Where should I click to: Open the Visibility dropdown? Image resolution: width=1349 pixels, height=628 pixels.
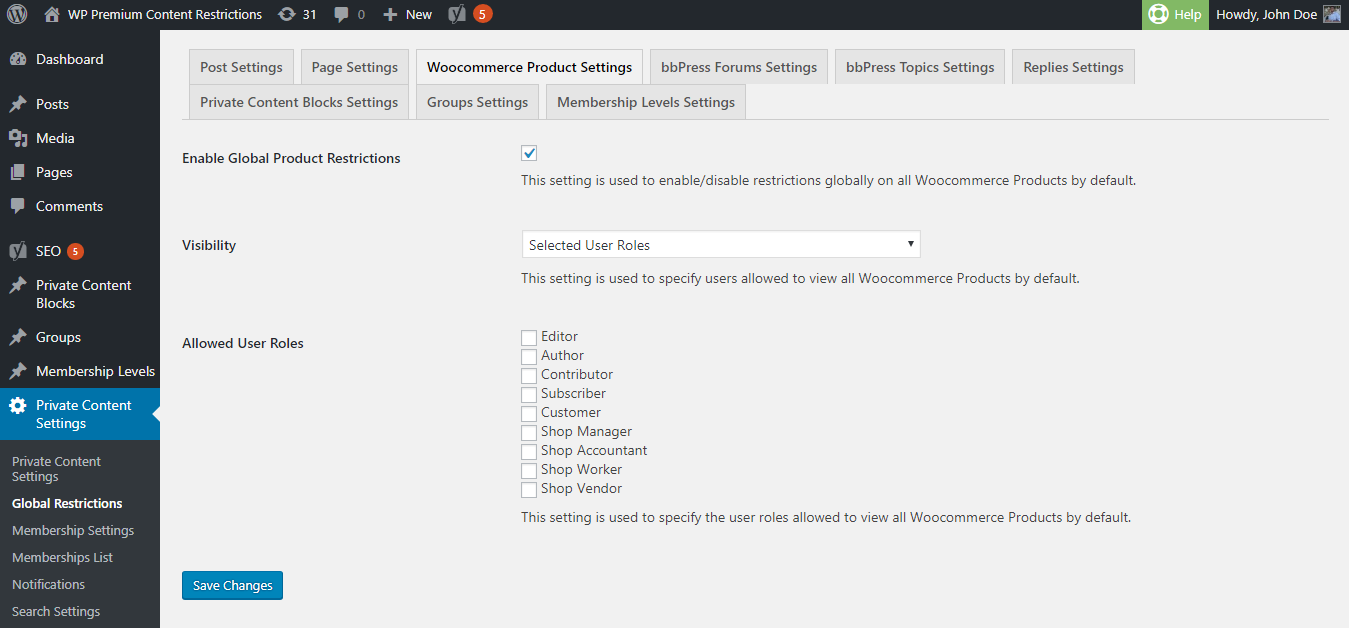(x=721, y=245)
